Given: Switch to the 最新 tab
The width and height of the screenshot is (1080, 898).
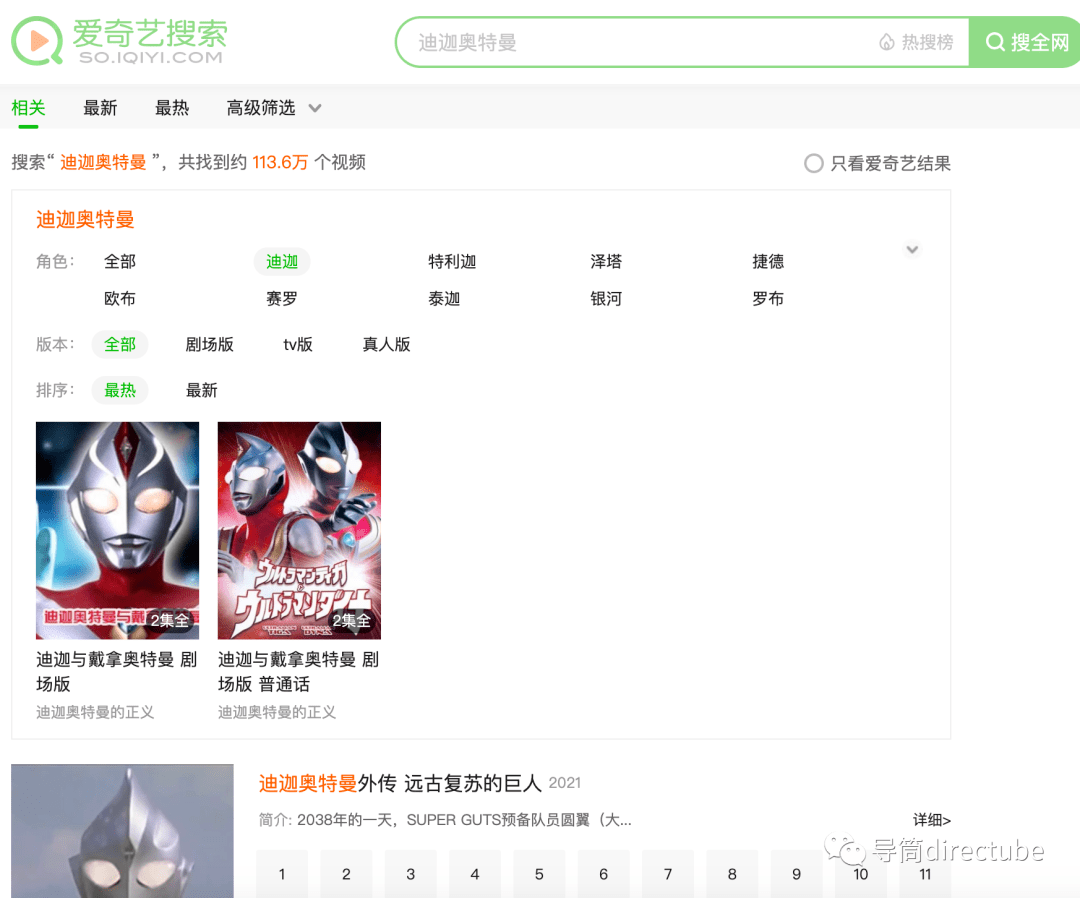Looking at the screenshot, I should (100, 107).
